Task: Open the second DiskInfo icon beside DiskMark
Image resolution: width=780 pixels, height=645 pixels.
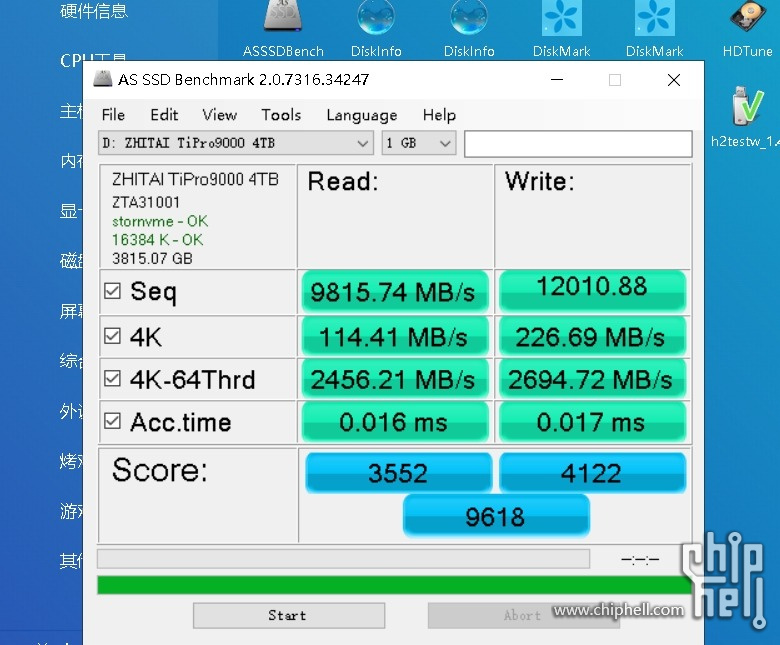Action: point(469,29)
